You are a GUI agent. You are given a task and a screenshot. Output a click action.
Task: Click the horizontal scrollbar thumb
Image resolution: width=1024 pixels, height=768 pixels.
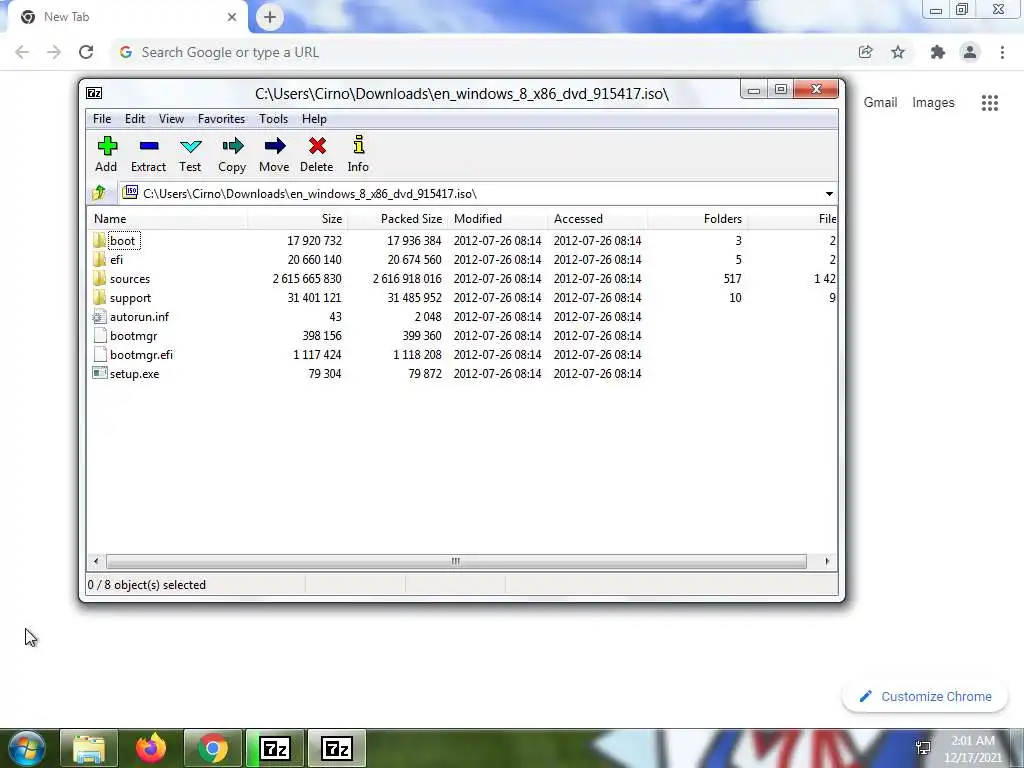tap(456, 561)
